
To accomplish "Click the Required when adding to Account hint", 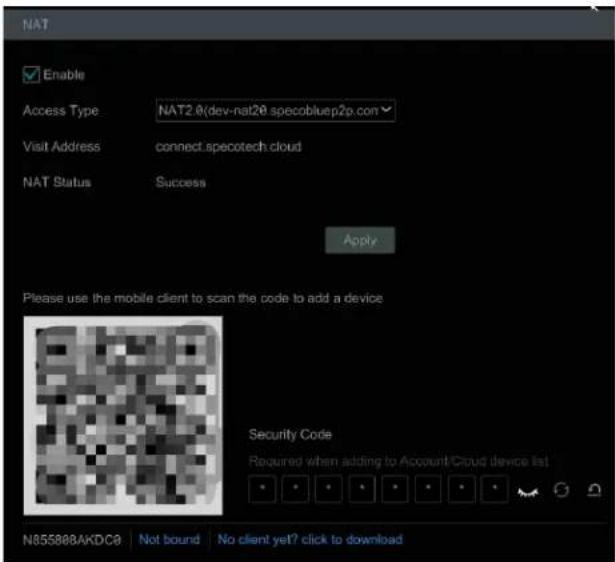I will click(398, 461).
